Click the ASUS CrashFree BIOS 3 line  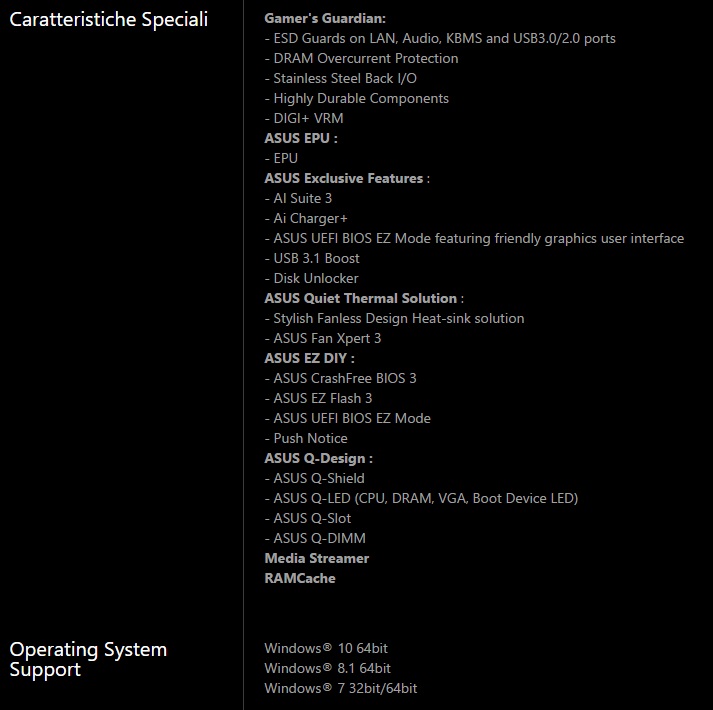pos(340,378)
